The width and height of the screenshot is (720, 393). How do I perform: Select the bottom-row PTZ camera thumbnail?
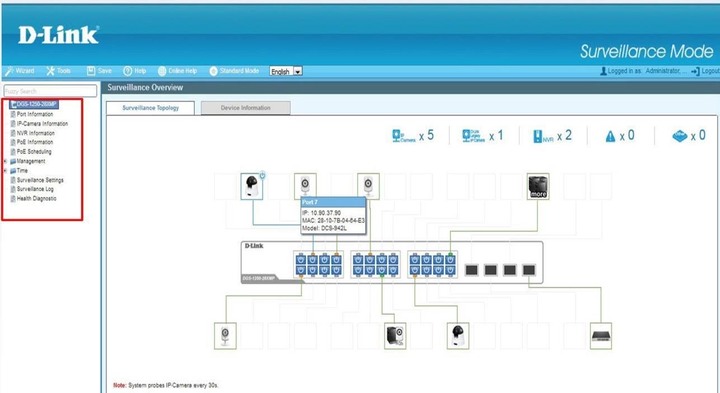point(458,336)
